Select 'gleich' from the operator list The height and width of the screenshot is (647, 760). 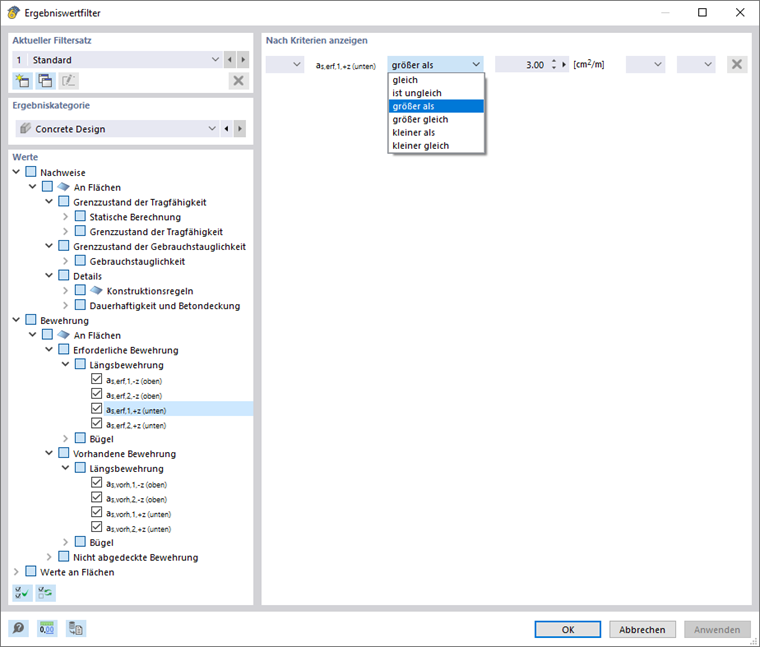[436, 80]
